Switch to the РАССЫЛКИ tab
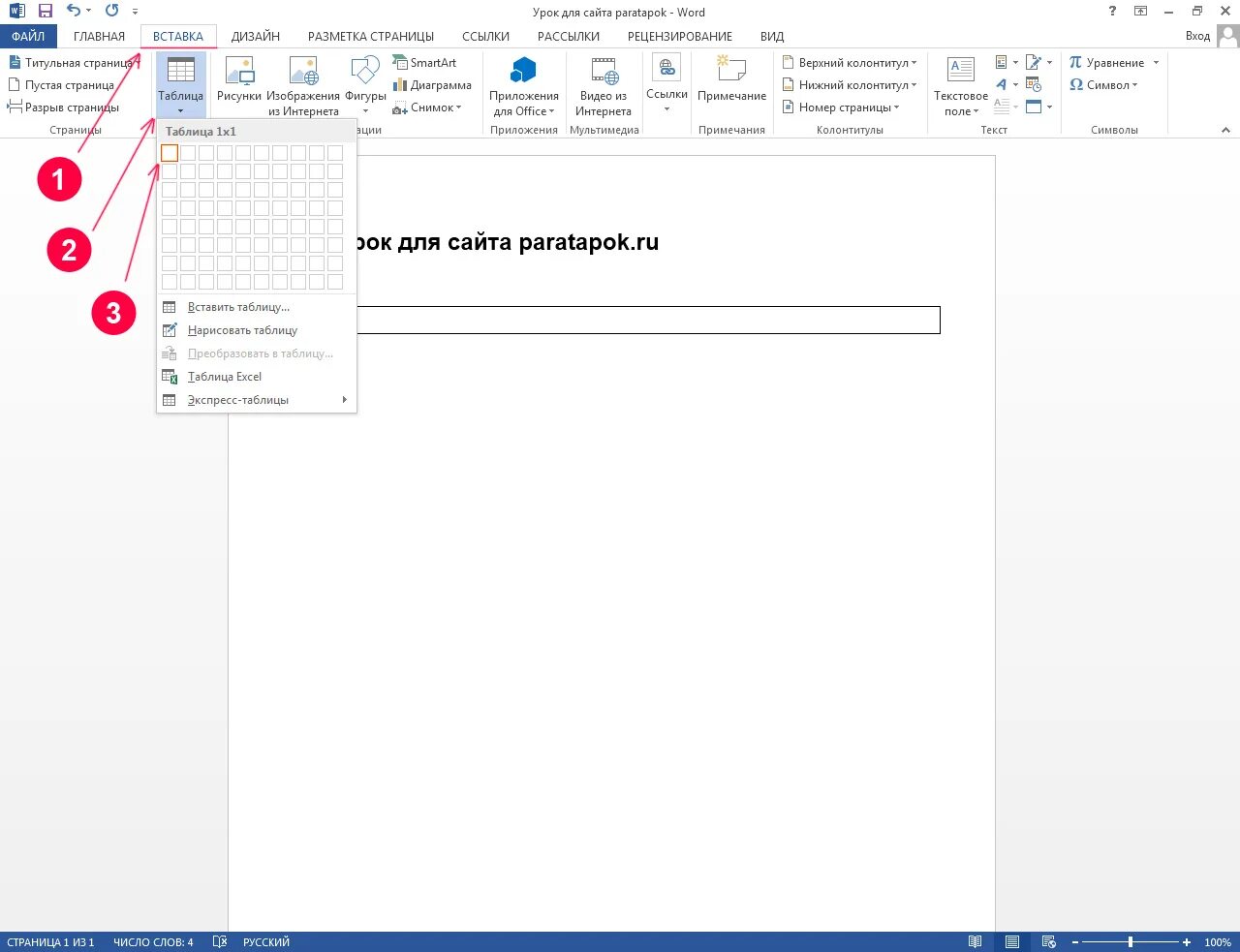This screenshot has width=1240, height=952. point(569,36)
